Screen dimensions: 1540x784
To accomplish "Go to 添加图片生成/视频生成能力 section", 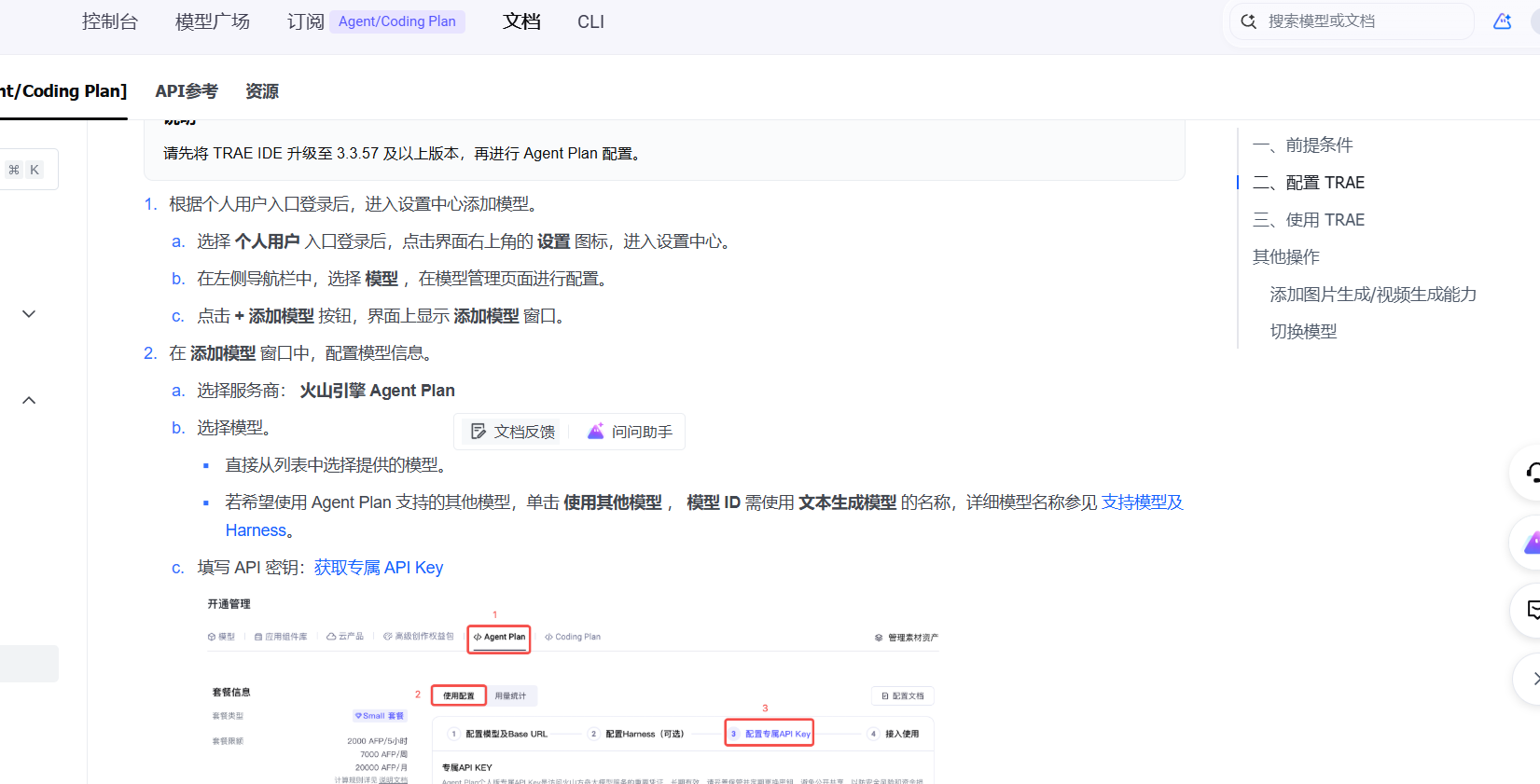I will point(1373,295).
